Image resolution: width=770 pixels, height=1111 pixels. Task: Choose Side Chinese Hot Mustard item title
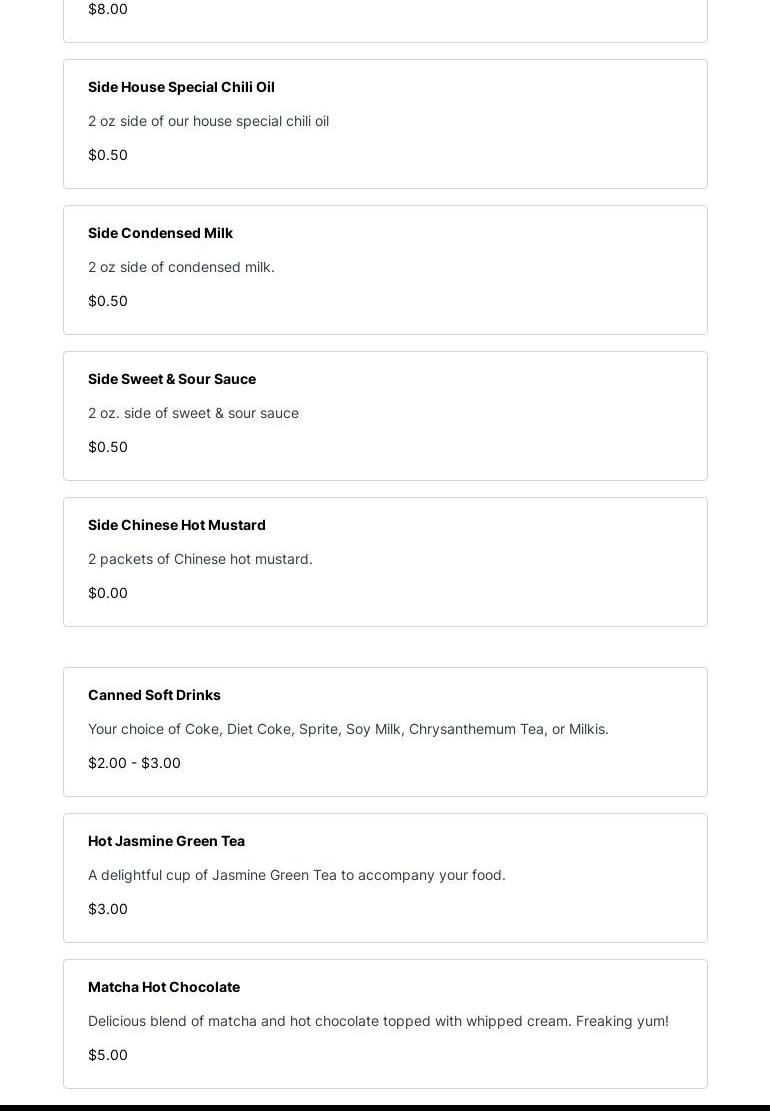tap(177, 525)
